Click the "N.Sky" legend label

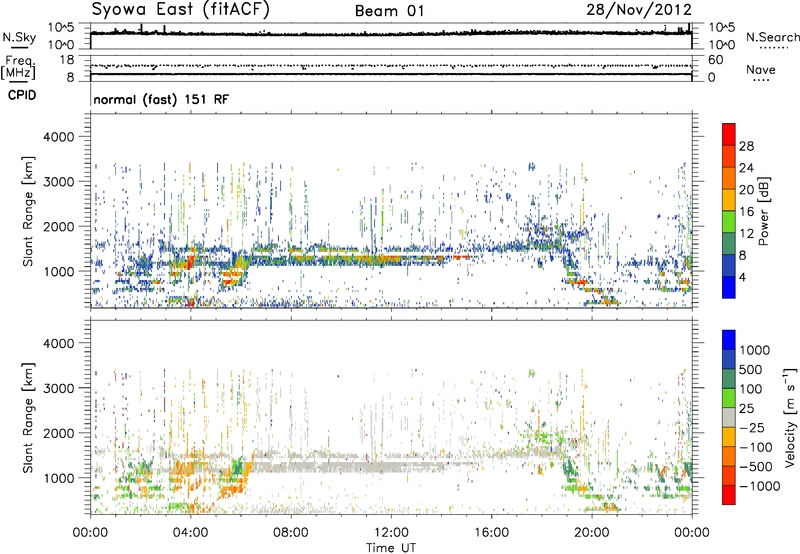(x=19, y=37)
